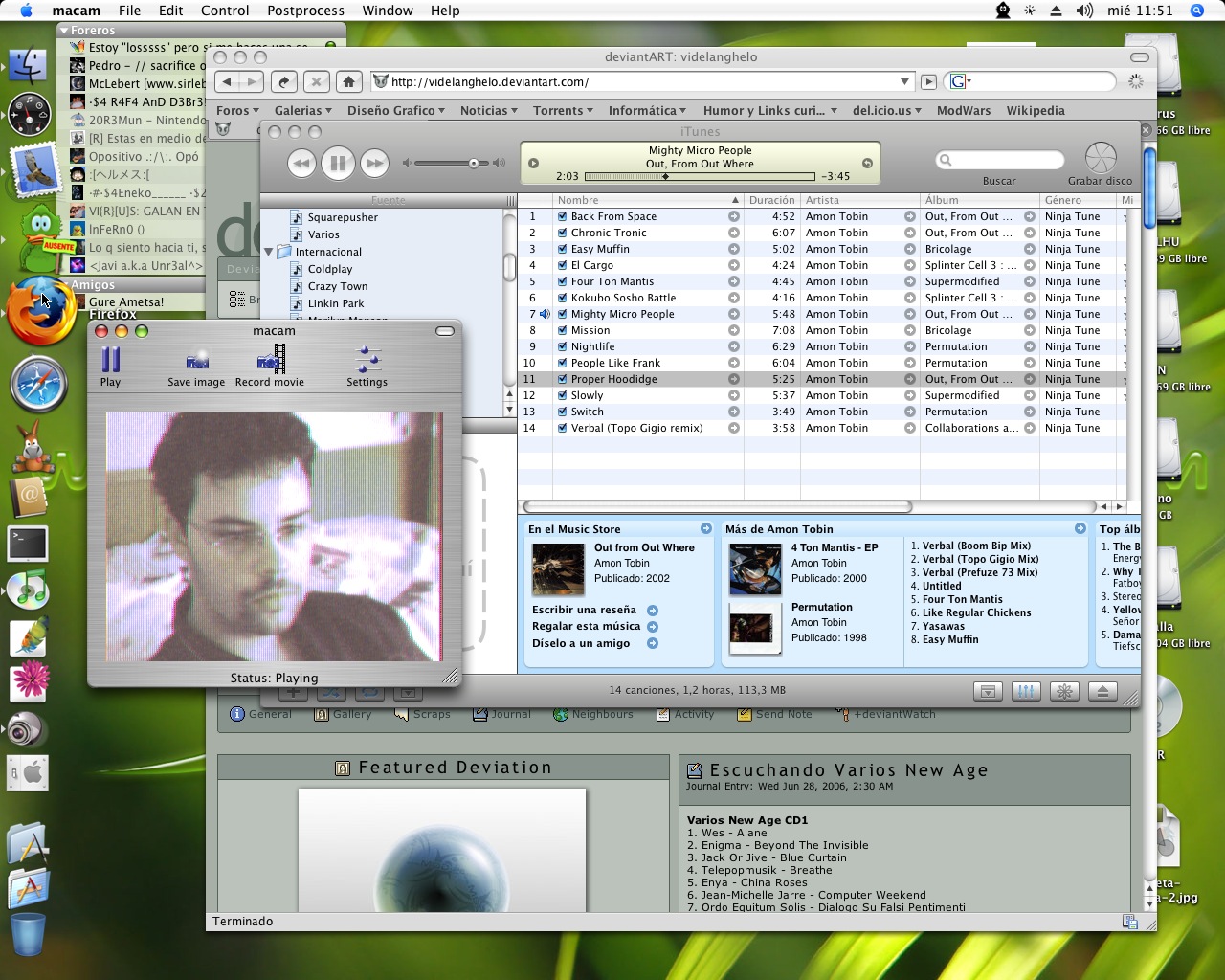This screenshot has height=980, width=1225.
Task: Click the Save image icon in macam
Action: [x=197, y=361]
